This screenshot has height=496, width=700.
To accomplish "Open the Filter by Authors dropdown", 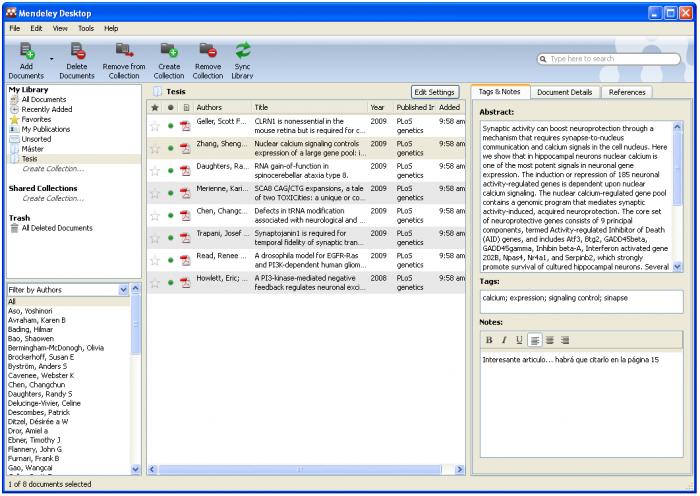I will pyautogui.click(x=124, y=290).
